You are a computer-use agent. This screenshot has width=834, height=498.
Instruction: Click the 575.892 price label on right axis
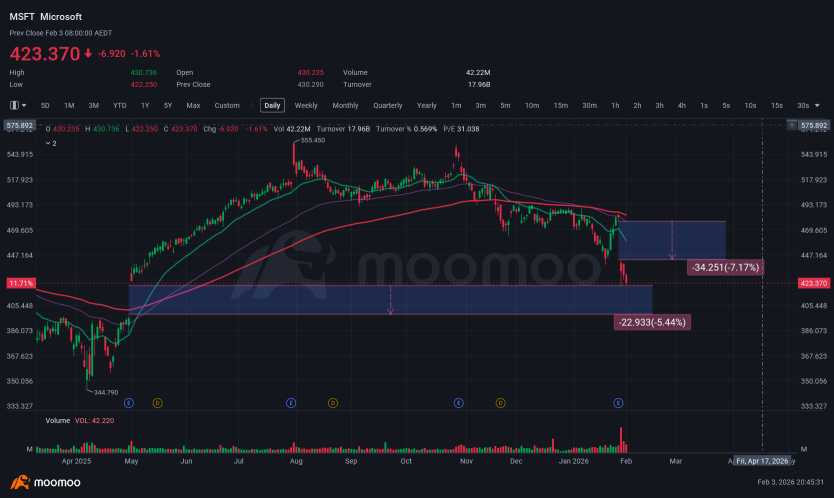[x=814, y=126]
